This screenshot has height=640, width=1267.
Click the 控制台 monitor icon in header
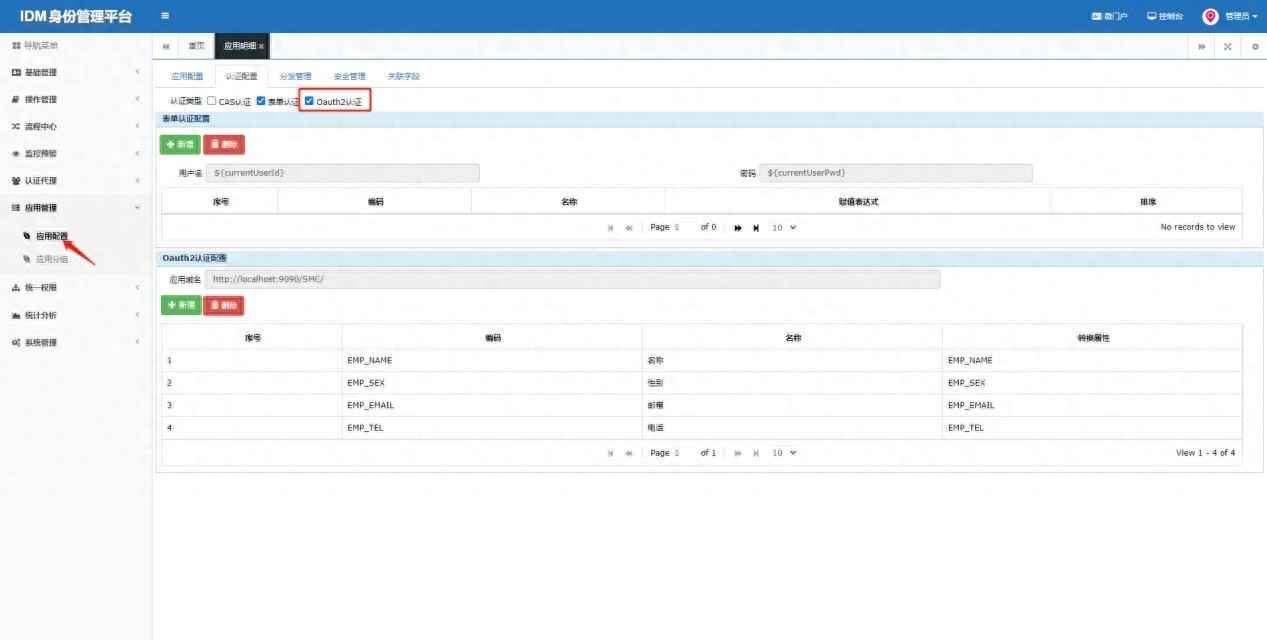1152,16
